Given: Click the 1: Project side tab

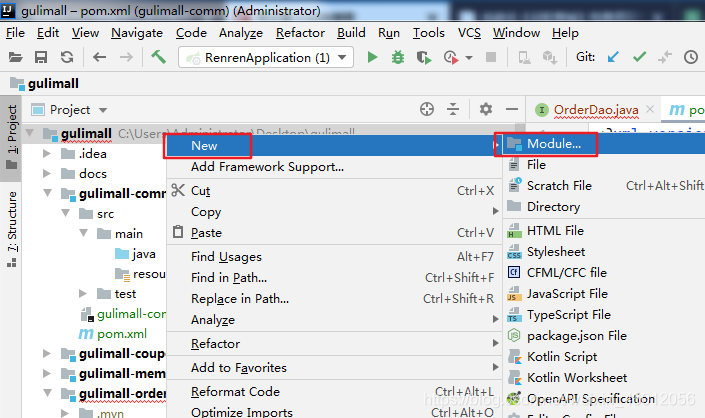Looking at the screenshot, I should 11,137.
